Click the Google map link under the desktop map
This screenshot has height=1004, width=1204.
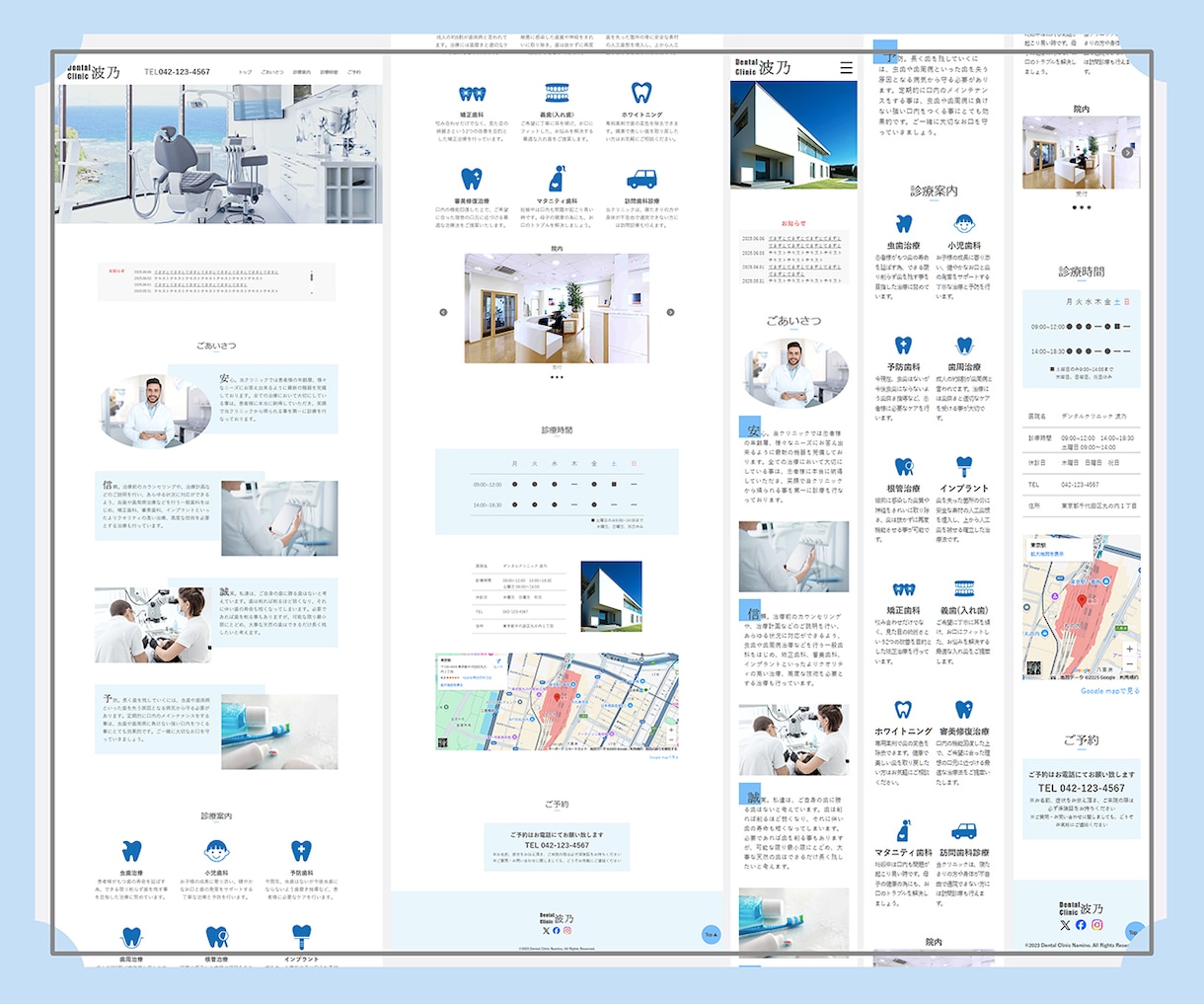coord(664,757)
